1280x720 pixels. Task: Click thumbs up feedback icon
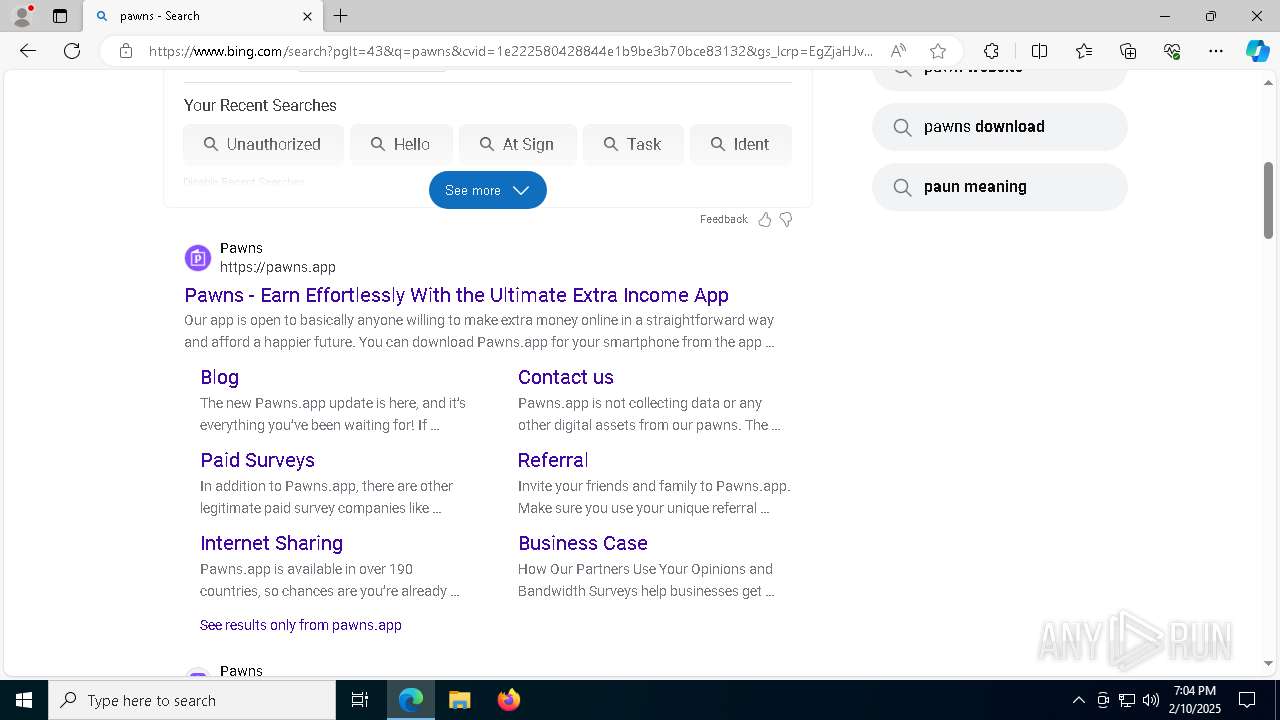coord(765,219)
